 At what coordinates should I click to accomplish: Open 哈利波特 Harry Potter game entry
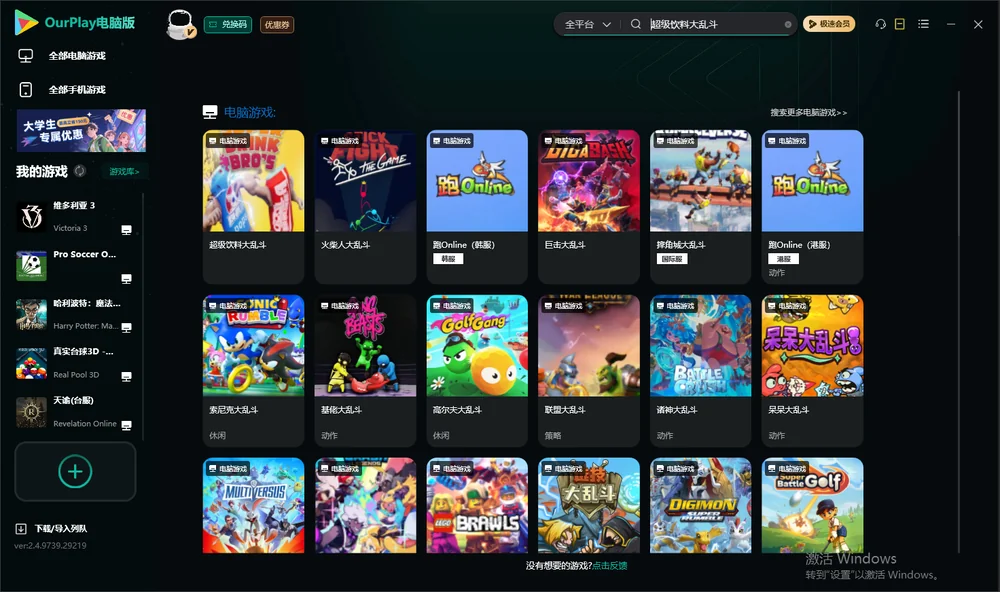pos(75,314)
